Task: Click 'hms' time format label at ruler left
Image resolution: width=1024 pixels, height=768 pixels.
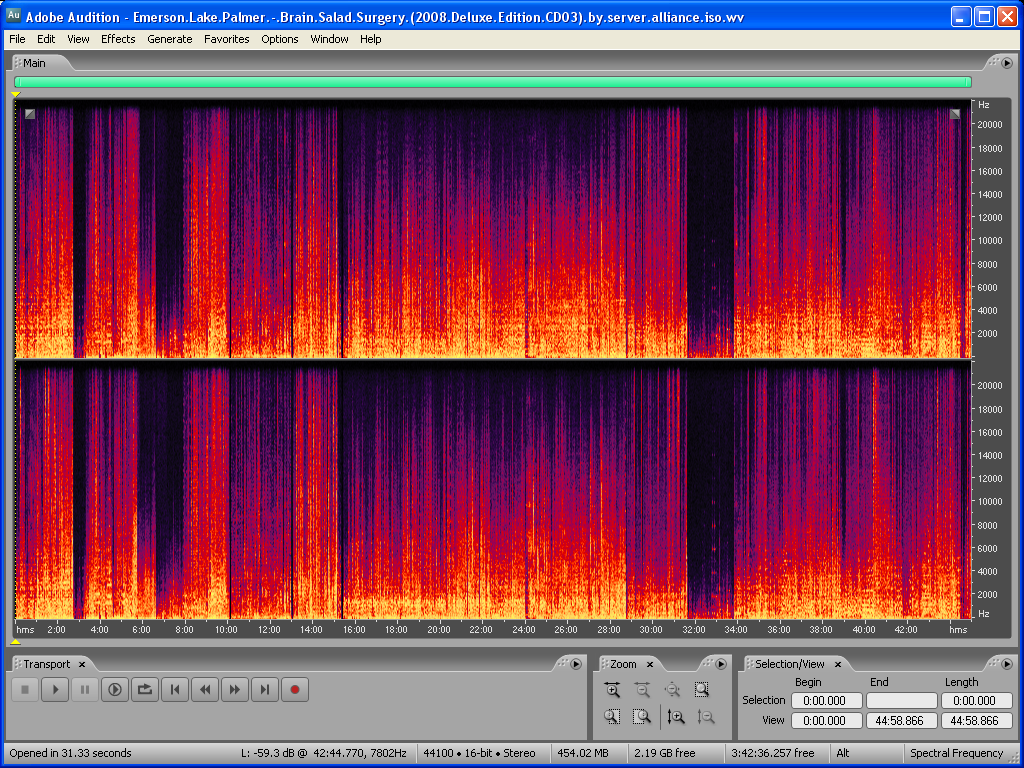Action: point(25,630)
